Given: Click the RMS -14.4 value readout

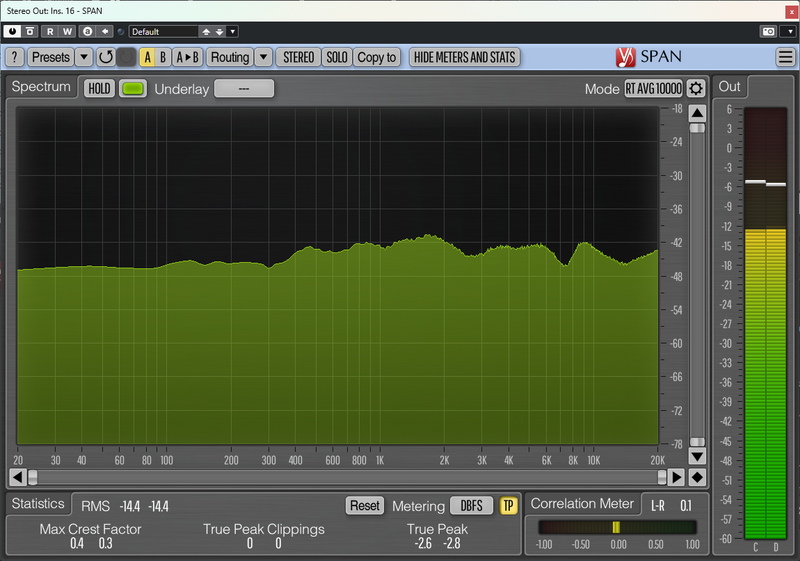Looking at the screenshot, I should (x=130, y=506).
